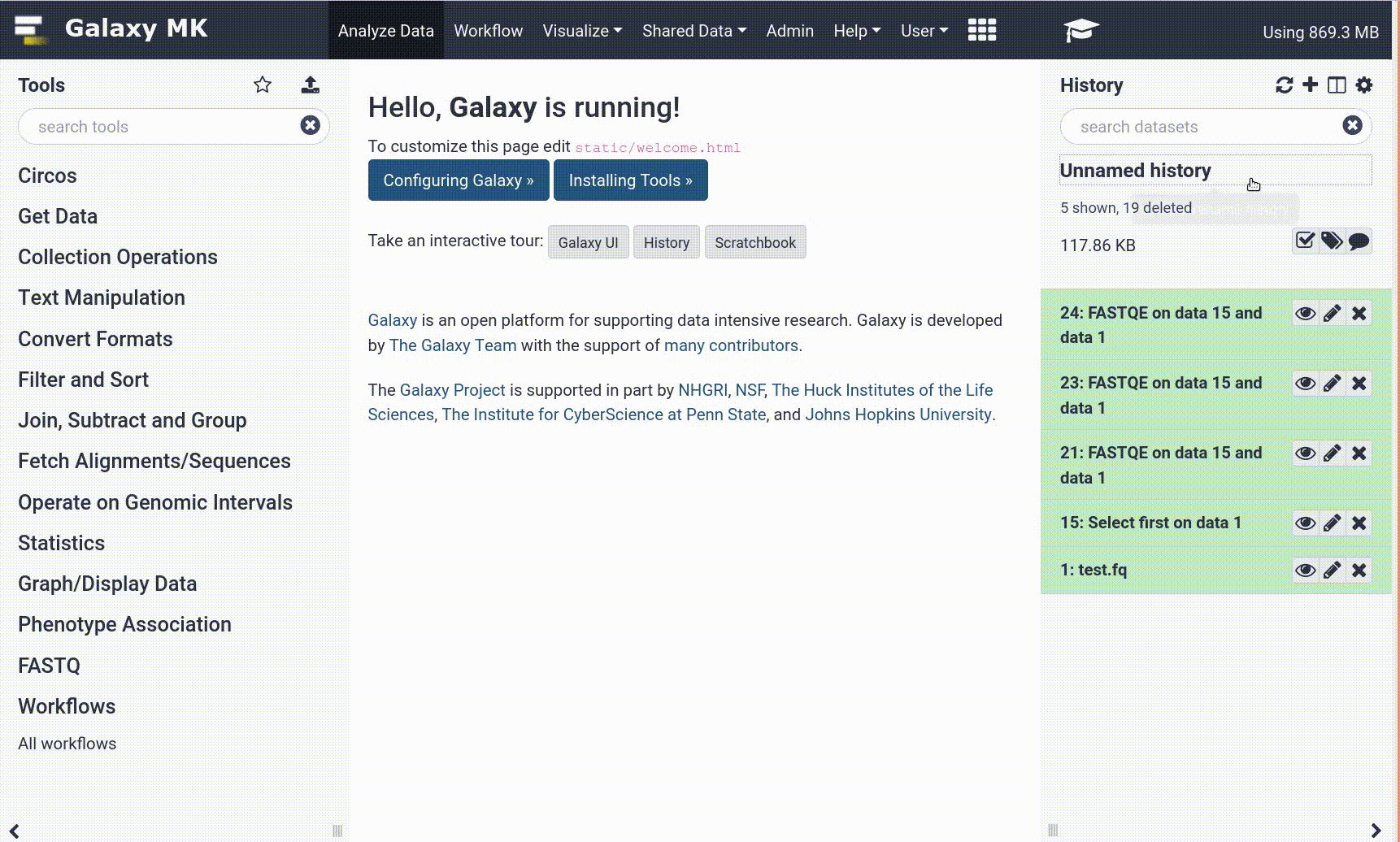Delete test.fq dataset
This screenshot has width=1400, height=842.
[x=1359, y=571]
